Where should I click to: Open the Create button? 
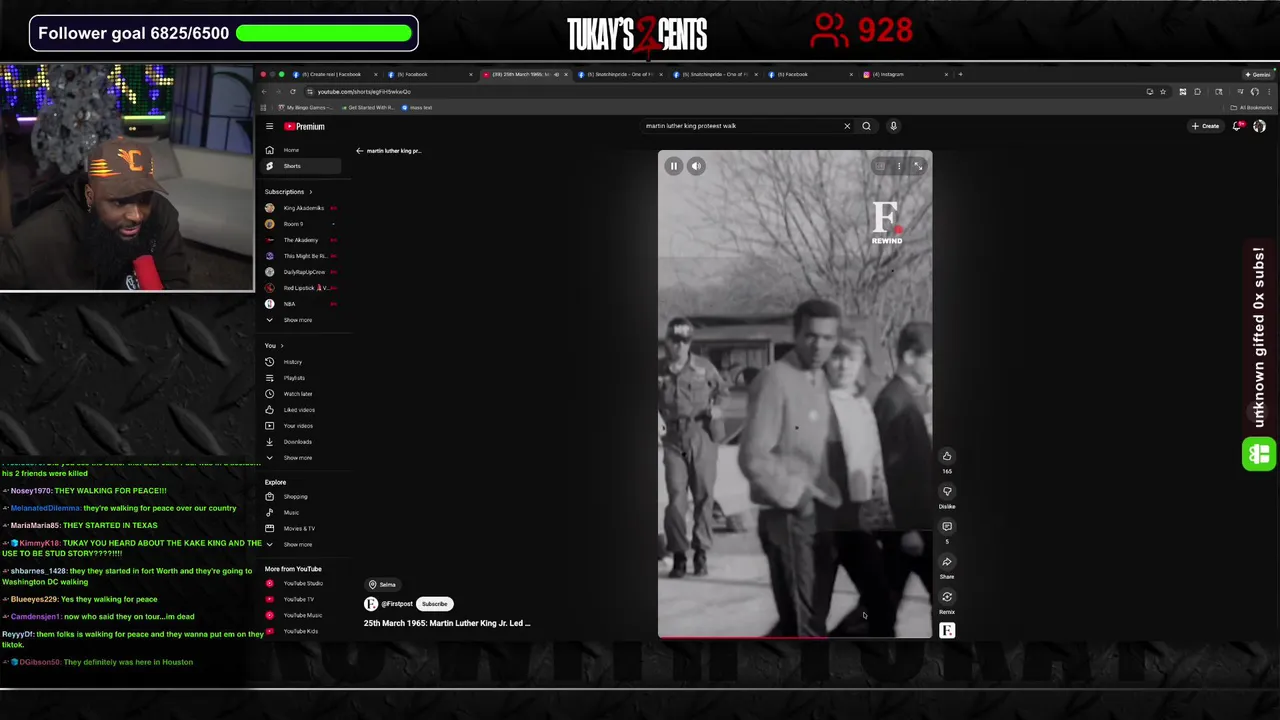coord(1206,126)
